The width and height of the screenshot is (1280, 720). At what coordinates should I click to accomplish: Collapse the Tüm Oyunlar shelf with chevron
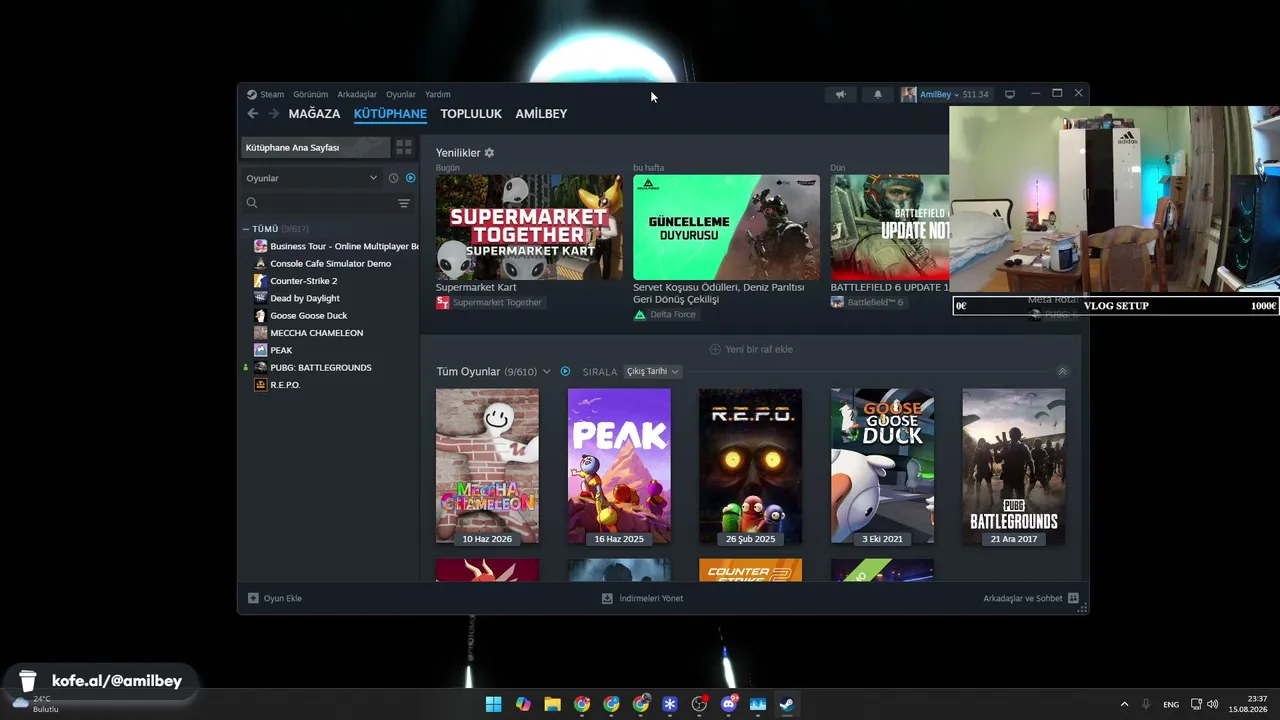tap(1062, 371)
